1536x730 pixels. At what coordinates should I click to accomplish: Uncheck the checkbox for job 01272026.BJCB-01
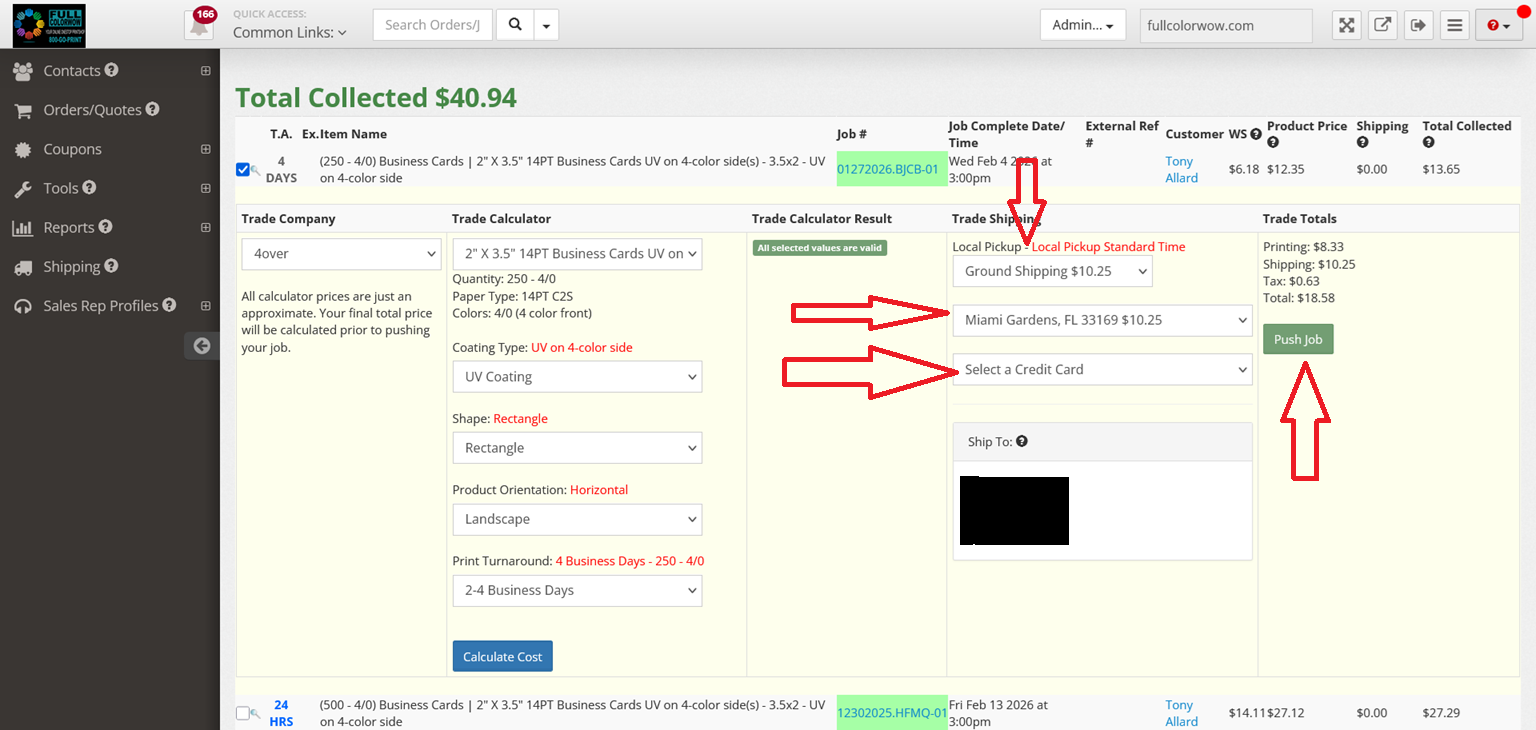(243, 169)
